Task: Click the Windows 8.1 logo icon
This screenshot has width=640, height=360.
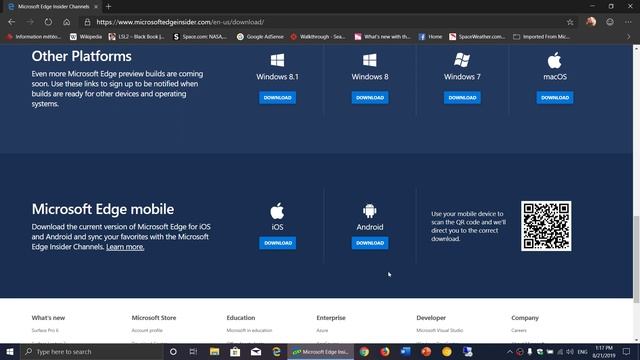Action: (x=278, y=60)
